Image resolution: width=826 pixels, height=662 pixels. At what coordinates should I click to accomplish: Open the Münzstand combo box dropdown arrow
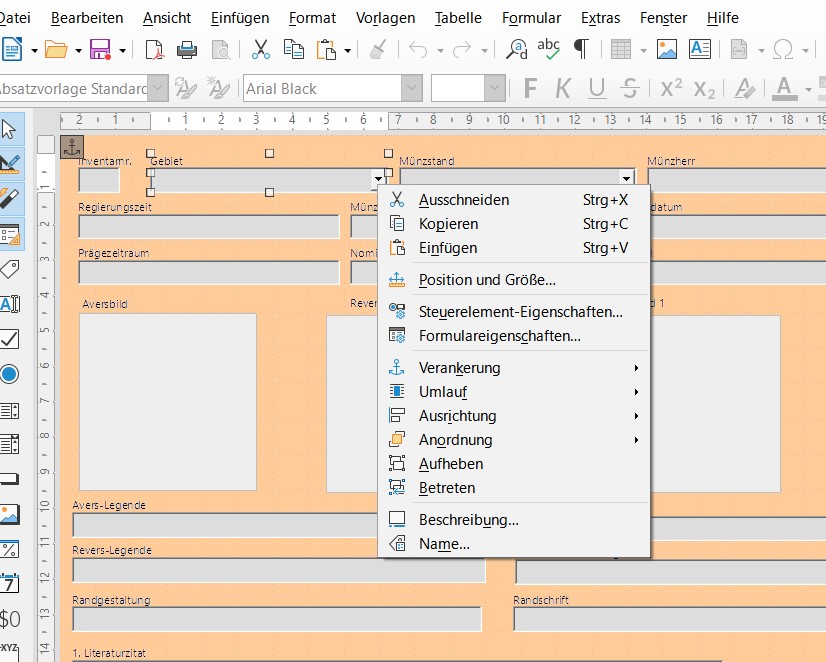coord(626,179)
